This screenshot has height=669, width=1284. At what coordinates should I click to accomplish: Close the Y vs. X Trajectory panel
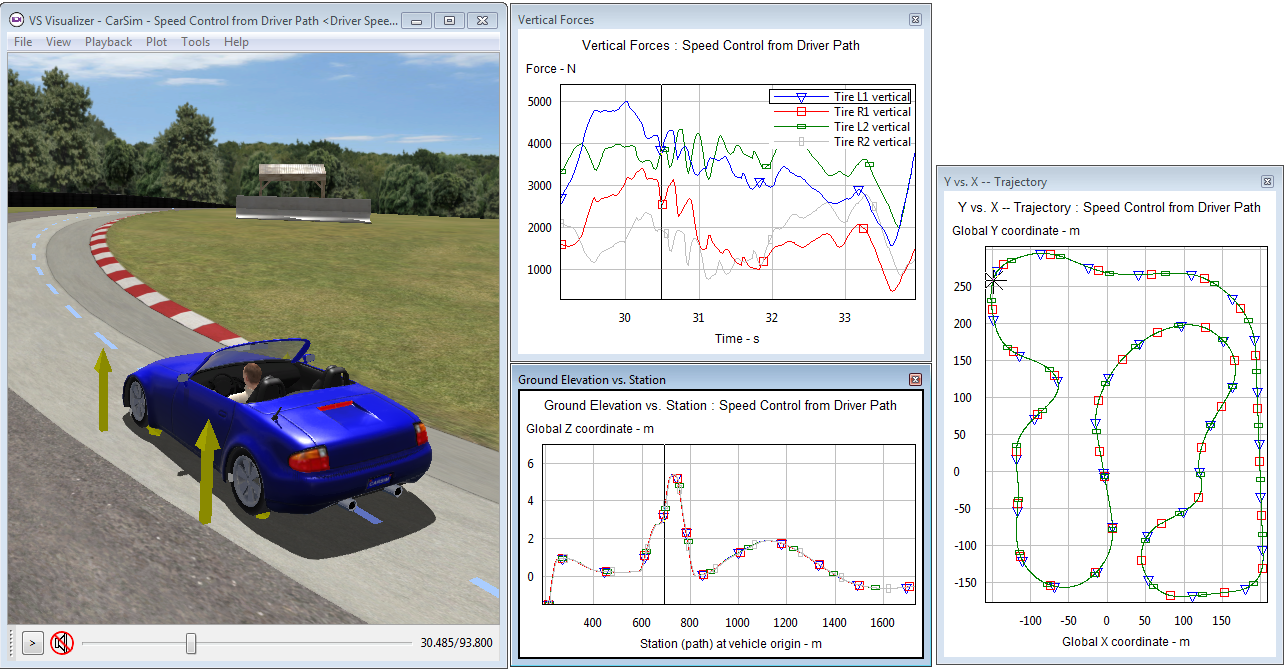[1267, 182]
